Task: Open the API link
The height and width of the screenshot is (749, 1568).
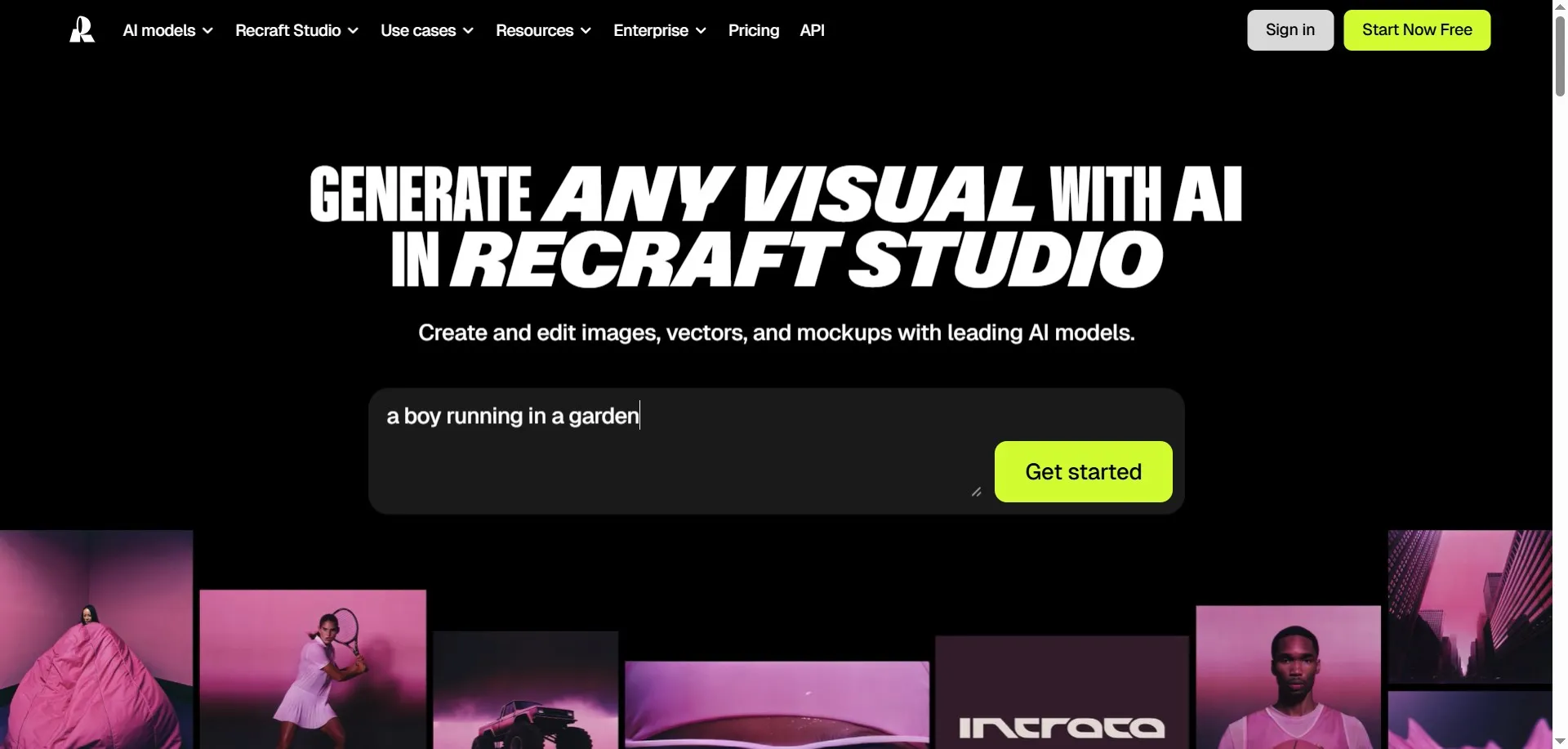Action: (812, 30)
